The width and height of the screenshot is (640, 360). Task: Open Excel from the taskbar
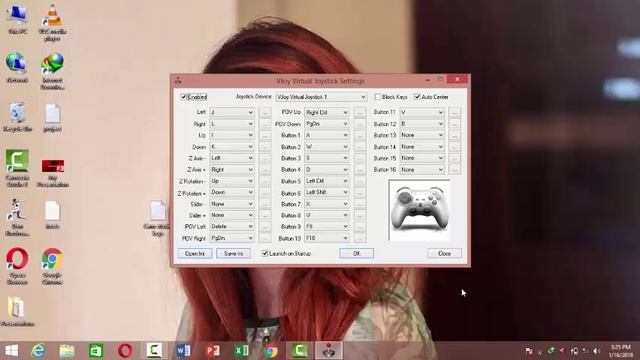click(242, 351)
